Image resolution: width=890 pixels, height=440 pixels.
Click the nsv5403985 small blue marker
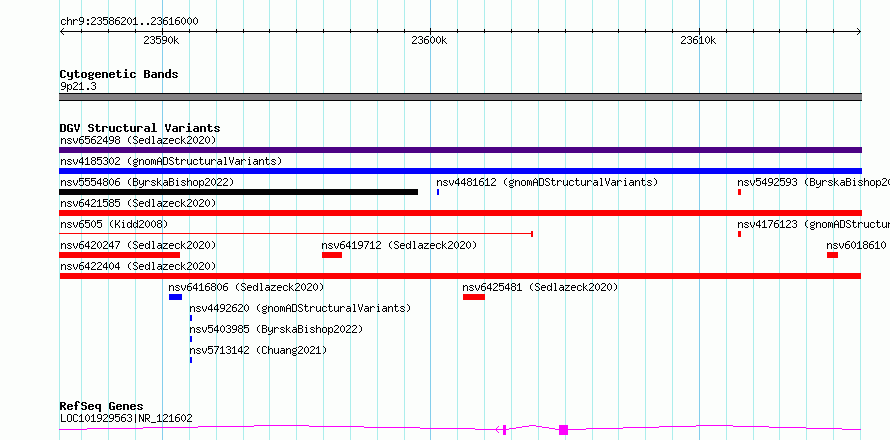coord(191,339)
